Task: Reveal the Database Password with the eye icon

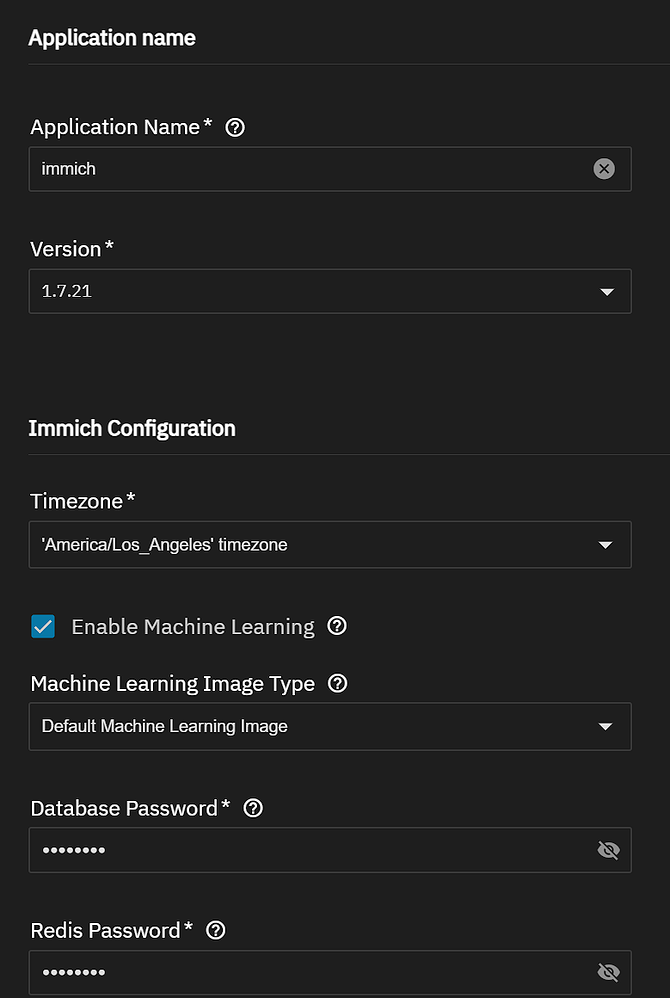Action: pos(608,849)
